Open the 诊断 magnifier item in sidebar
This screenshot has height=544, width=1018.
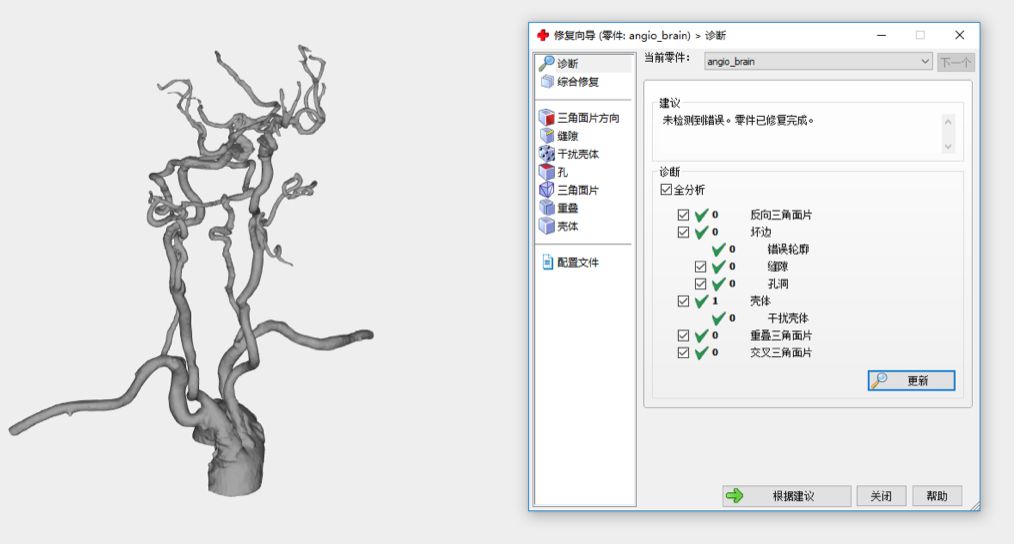pos(548,63)
